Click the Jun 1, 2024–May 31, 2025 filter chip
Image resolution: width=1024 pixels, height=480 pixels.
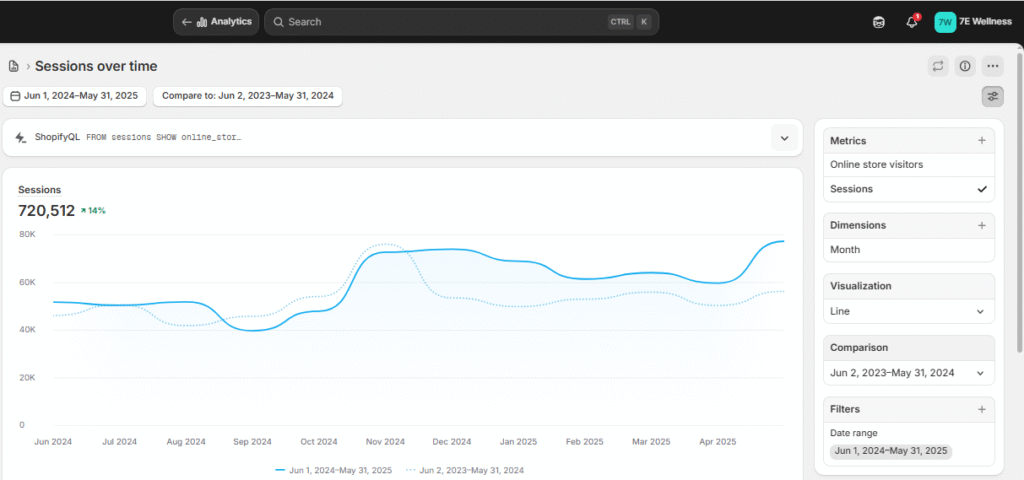pos(891,451)
